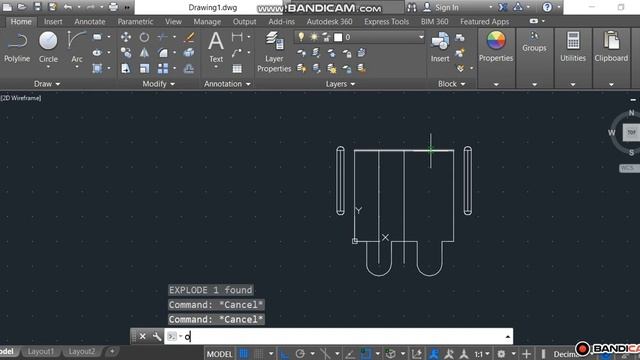Screen dimensions: 640x360
Task: Switch to the Insert ribbon tab
Action: (x=53, y=22)
